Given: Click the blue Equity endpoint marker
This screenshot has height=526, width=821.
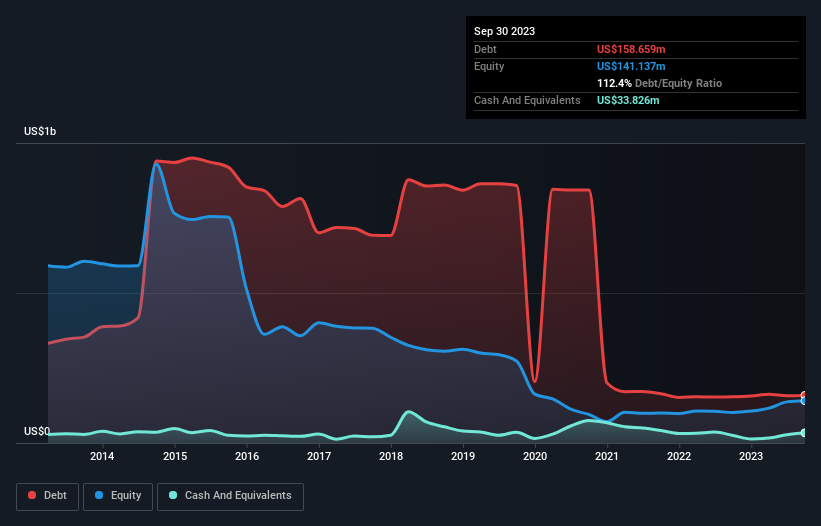Looking at the screenshot, I should click(x=804, y=401).
